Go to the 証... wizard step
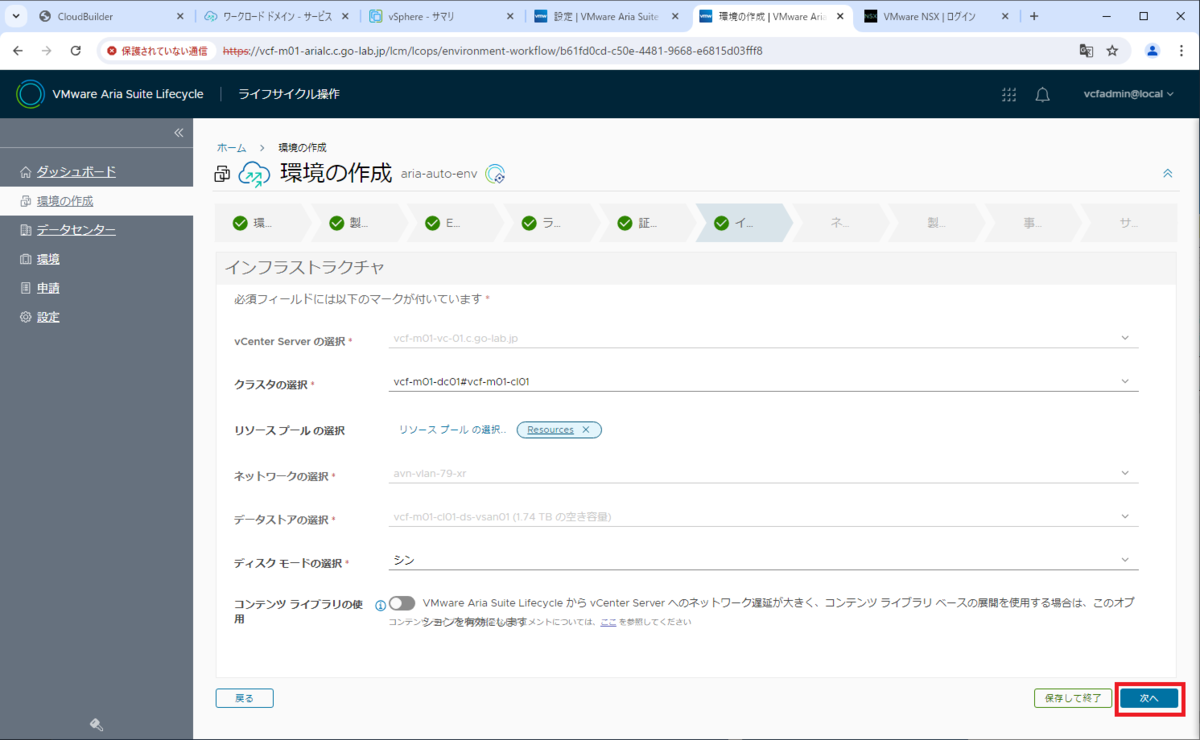This screenshot has width=1200, height=740. click(x=647, y=223)
